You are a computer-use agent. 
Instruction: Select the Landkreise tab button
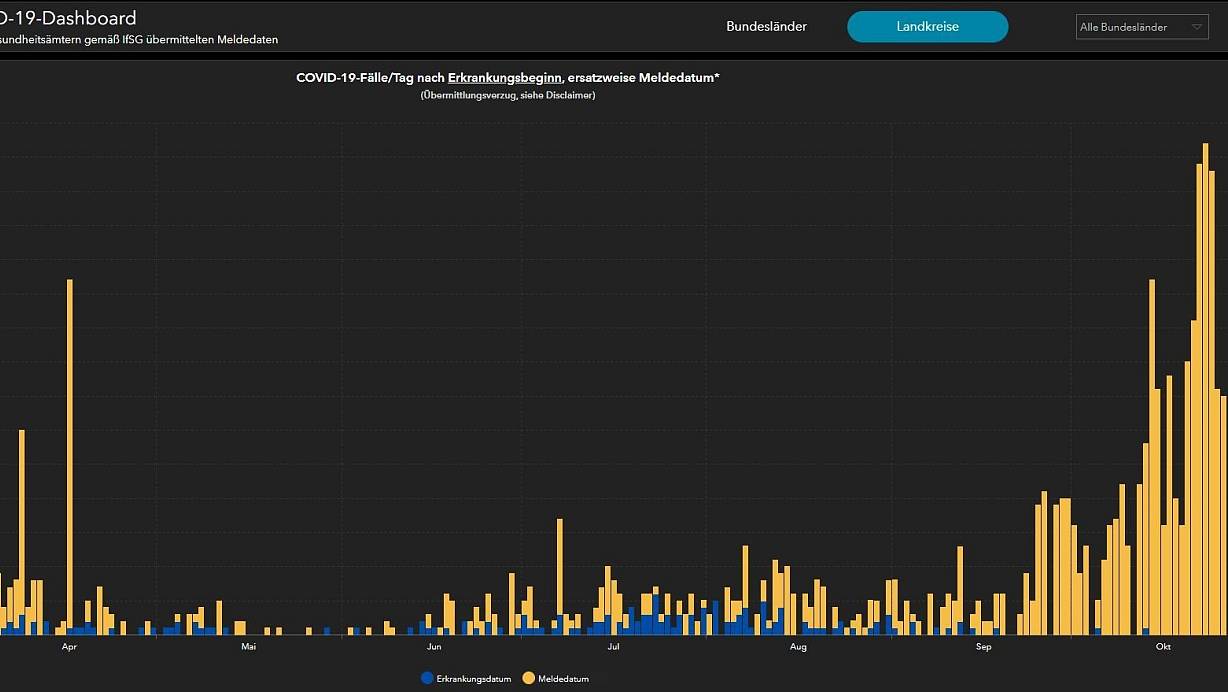pyautogui.click(x=927, y=27)
